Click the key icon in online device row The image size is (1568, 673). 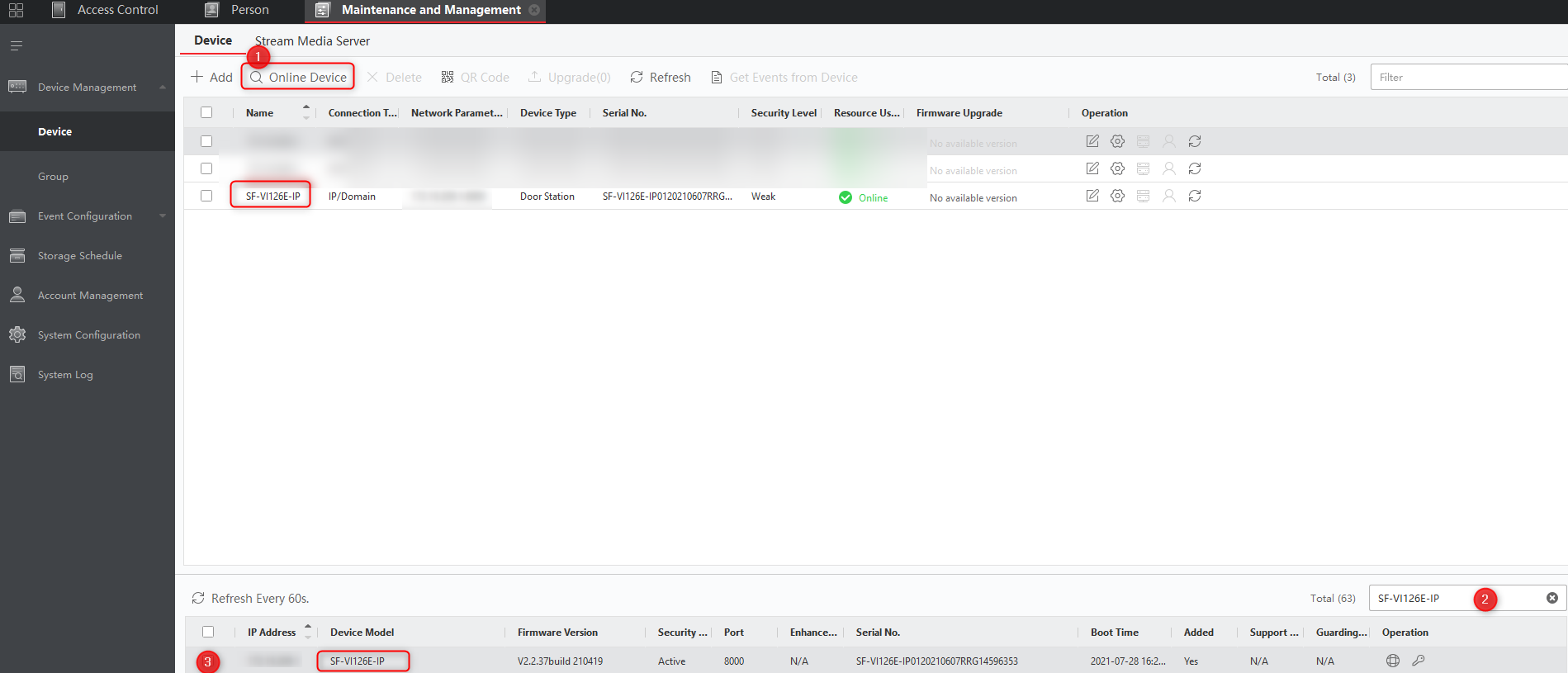pos(1419,661)
